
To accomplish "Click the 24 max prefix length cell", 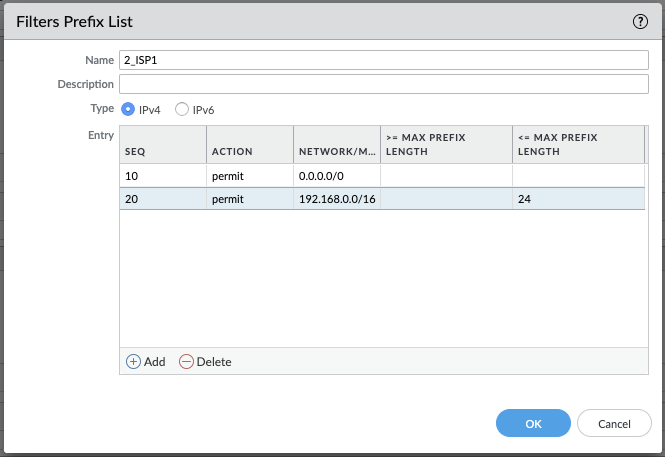I will pos(577,199).
